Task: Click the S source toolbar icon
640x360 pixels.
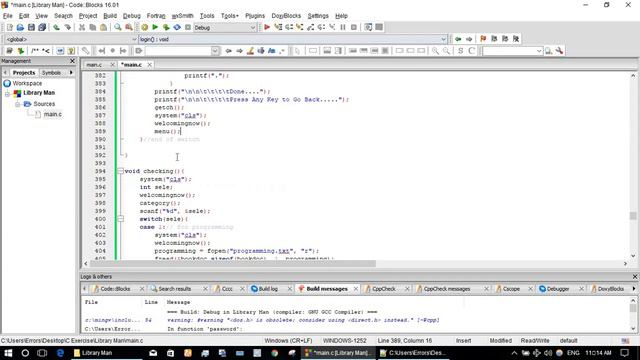Action: tap(460, 51)
